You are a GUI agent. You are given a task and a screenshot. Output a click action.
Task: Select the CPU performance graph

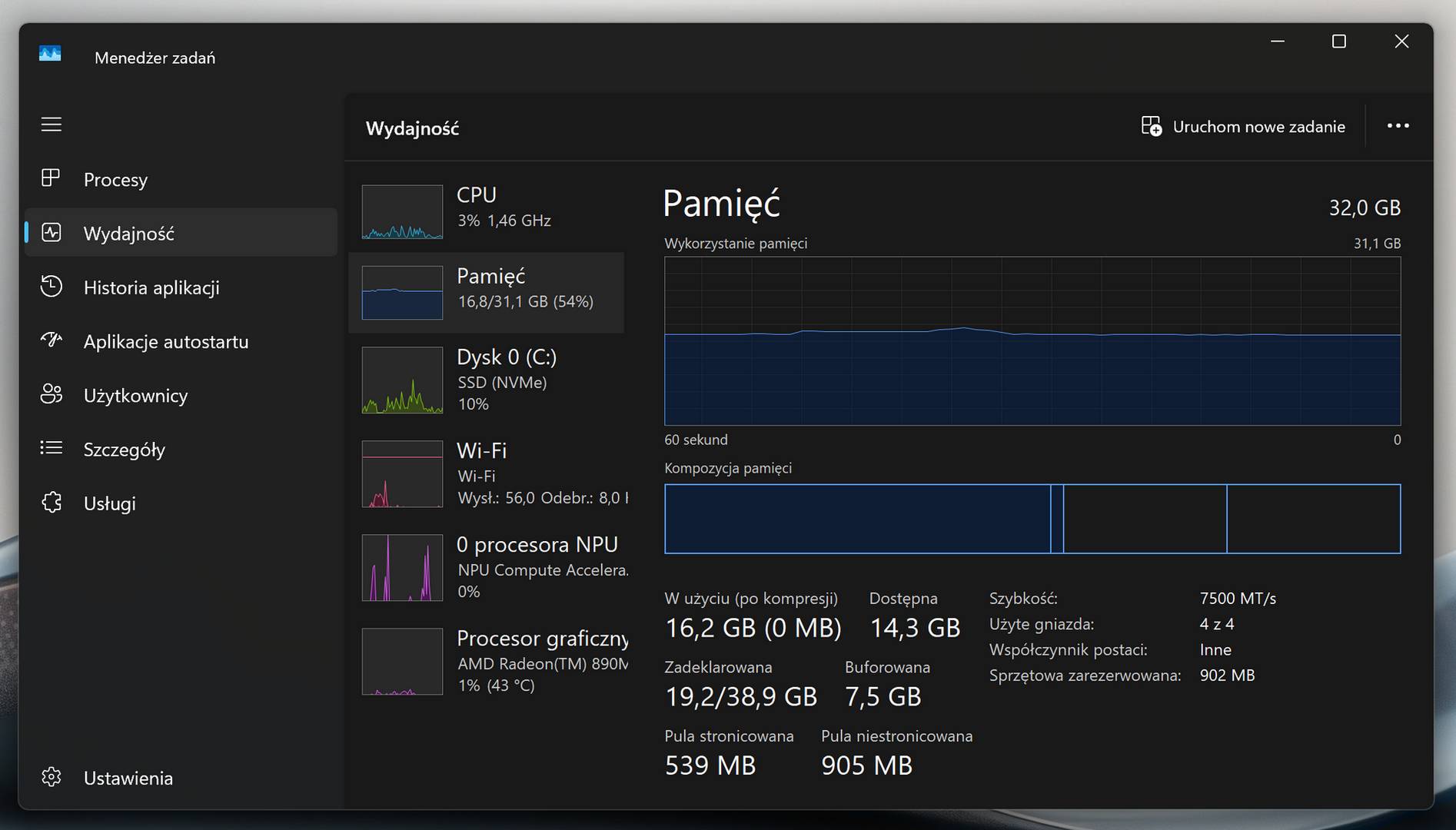pyautogui.click(x=402, y=211)
